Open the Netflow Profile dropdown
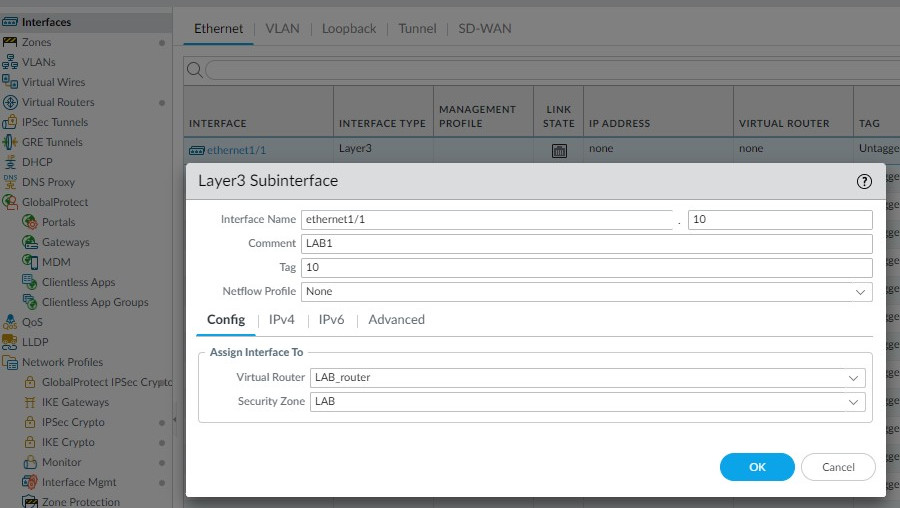The width and height of the screenshot is (900, 508). click(x=860, y=292)
